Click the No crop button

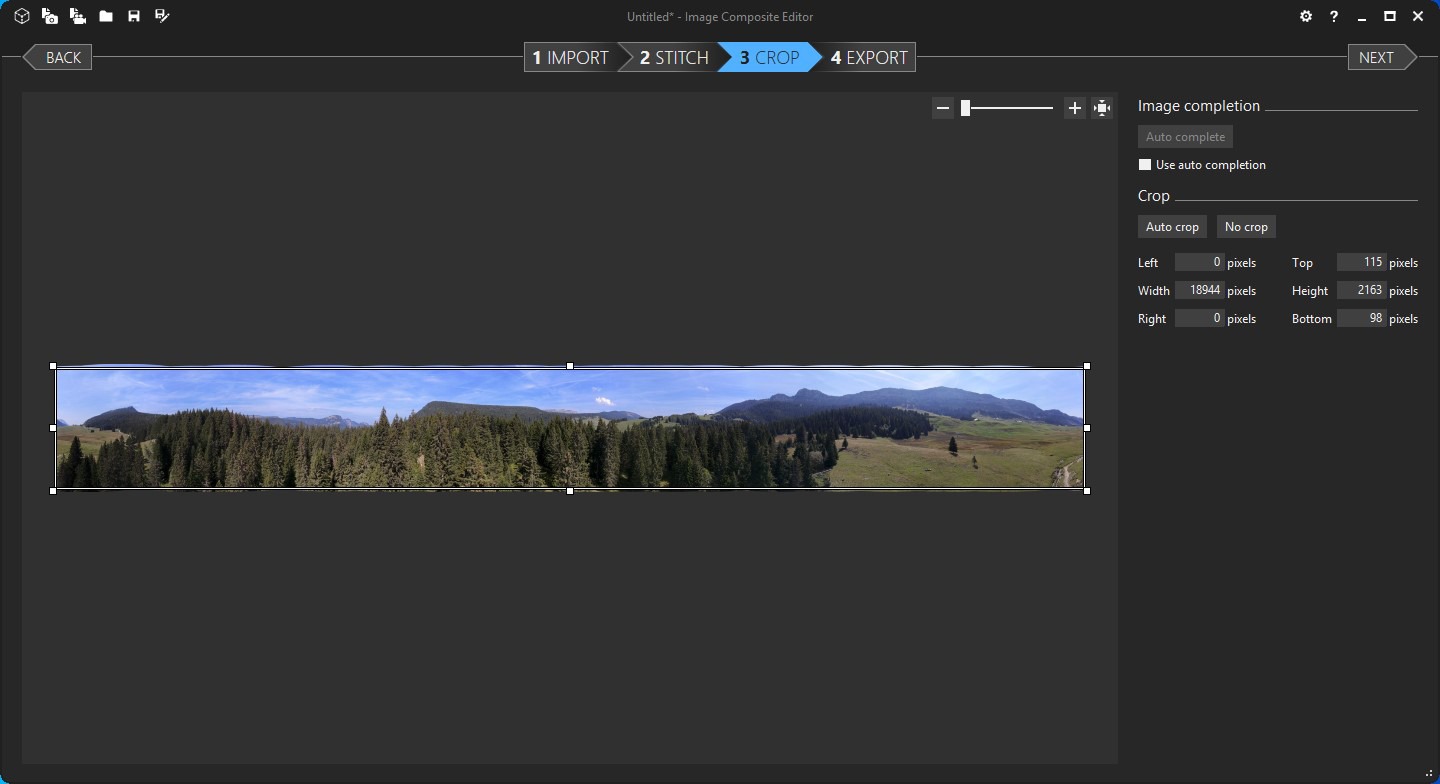1246,227
